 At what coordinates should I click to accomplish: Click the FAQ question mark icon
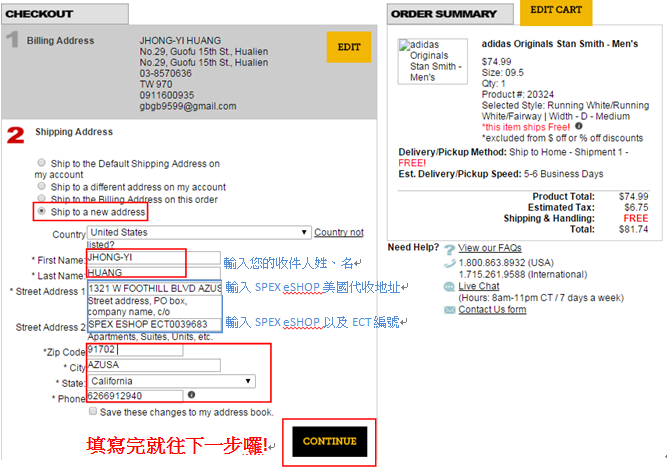[x=449, y=250]
